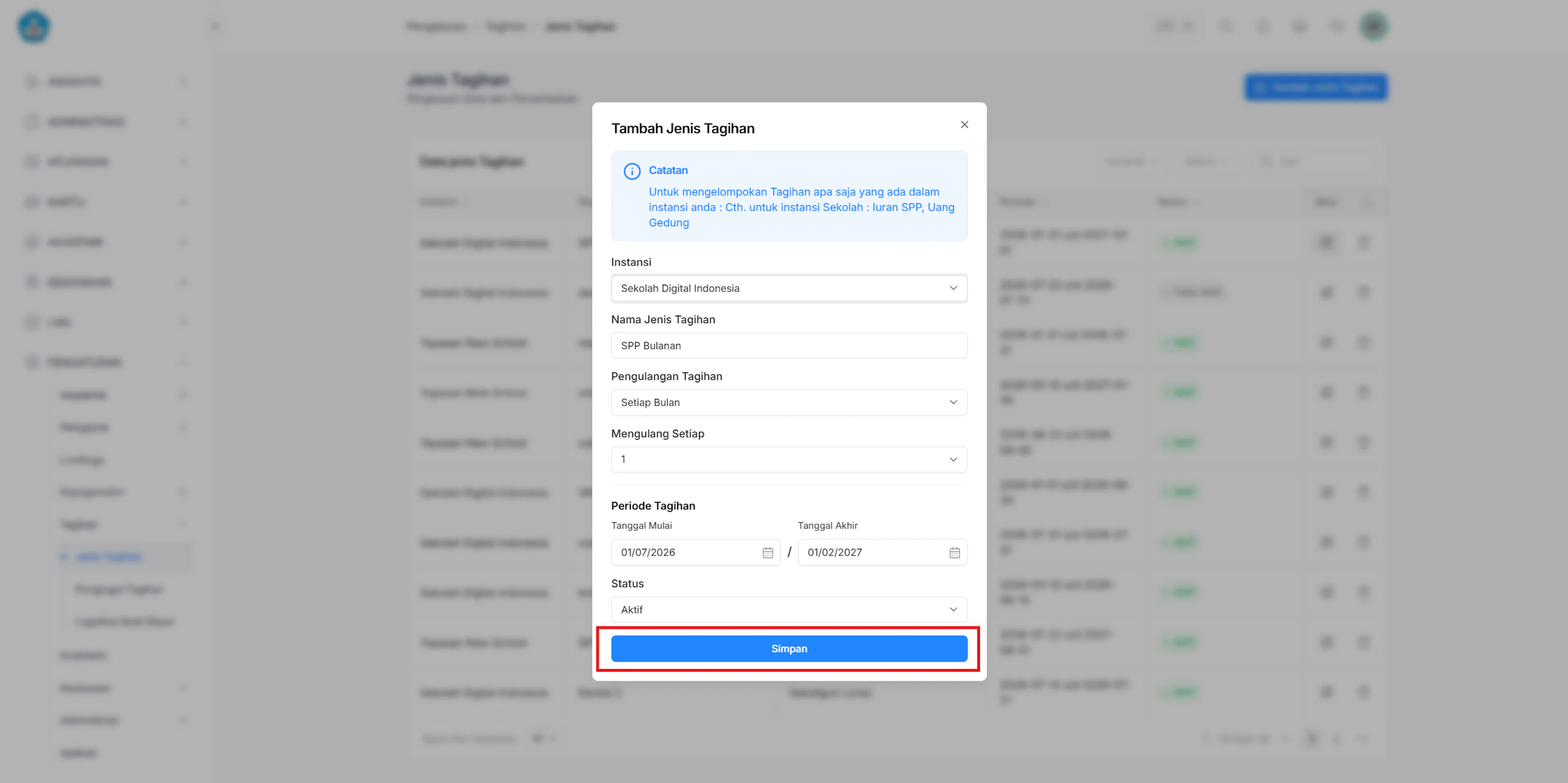1568x783 pixels.
Task: Click the "Catatan" note heading
Action: coord(668,170)
